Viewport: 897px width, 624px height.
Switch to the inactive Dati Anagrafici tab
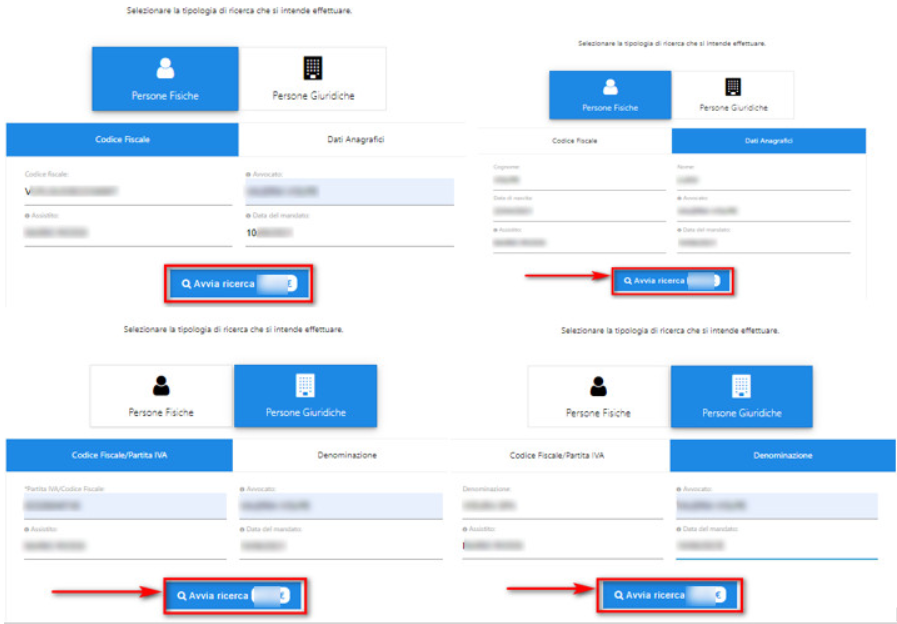coord(355,140)
